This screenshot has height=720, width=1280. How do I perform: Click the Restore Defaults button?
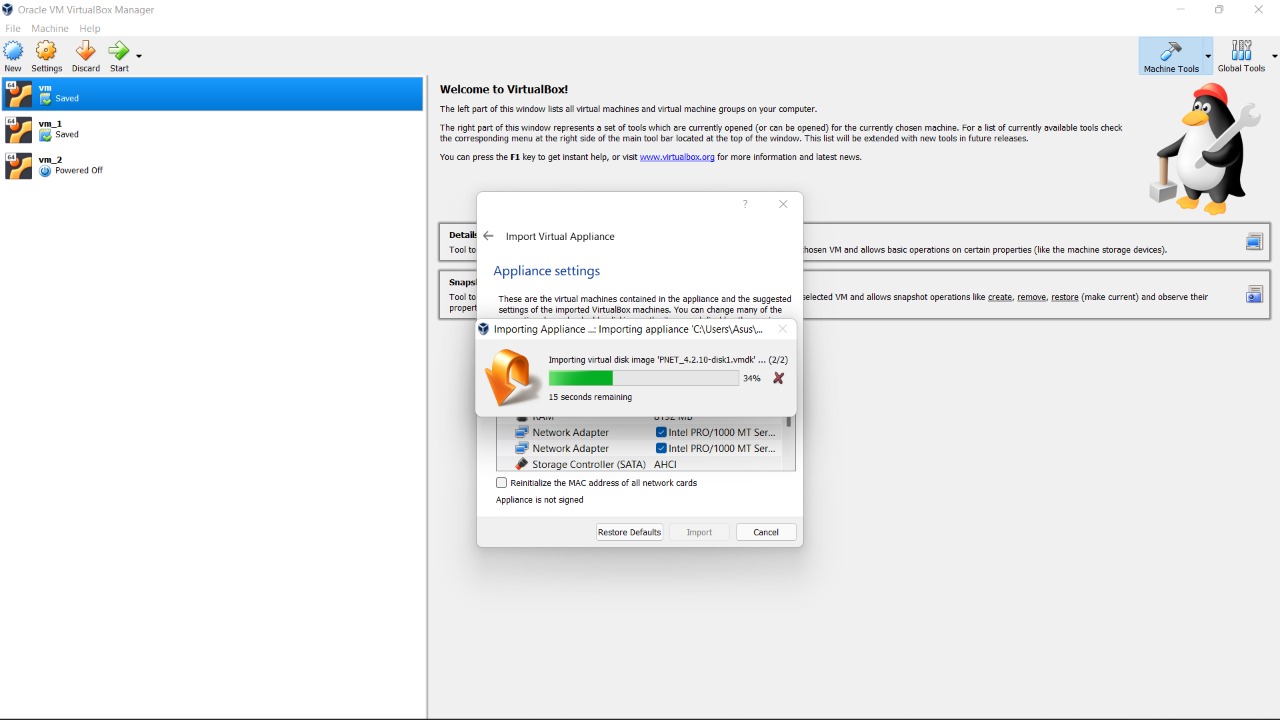point(629,532)
